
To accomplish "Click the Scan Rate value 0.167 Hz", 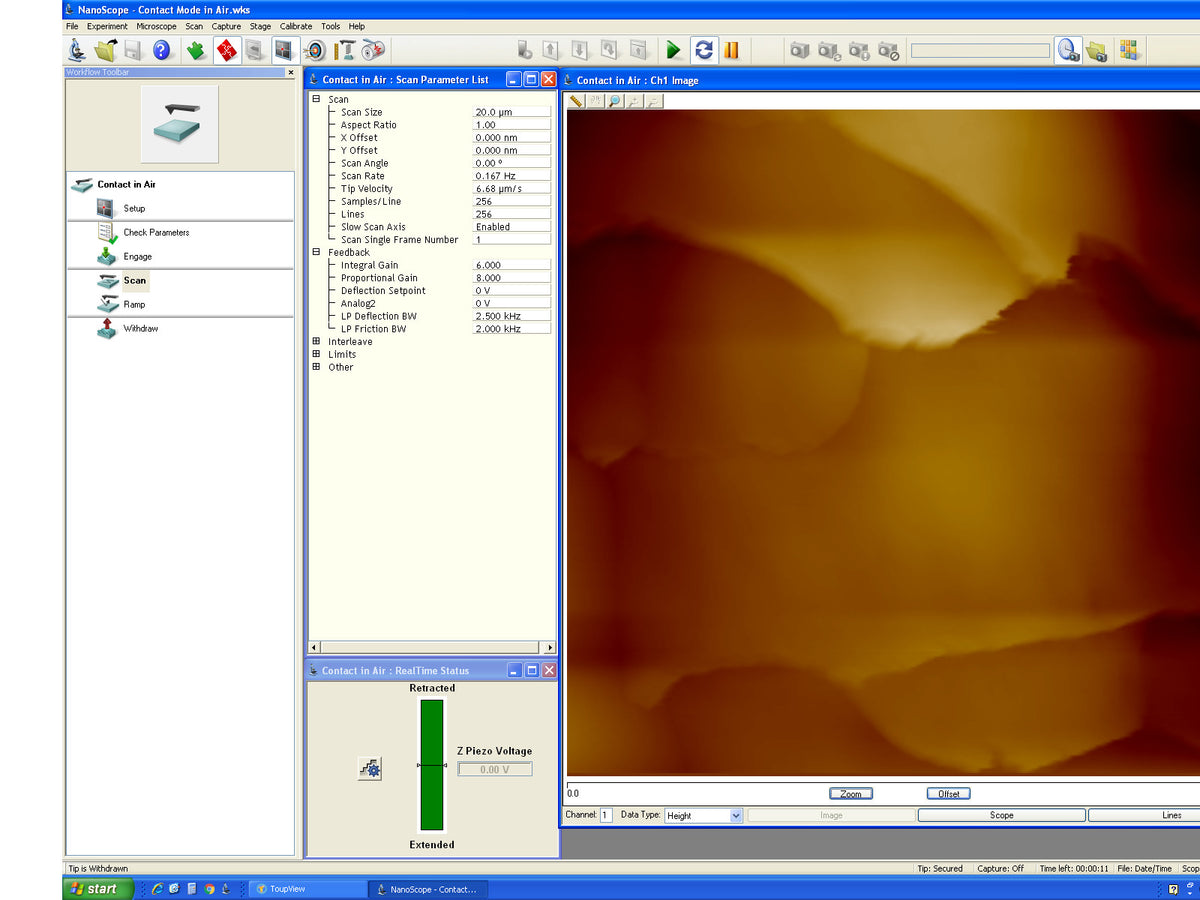I will pyautogui.click(x=511, y=176).
